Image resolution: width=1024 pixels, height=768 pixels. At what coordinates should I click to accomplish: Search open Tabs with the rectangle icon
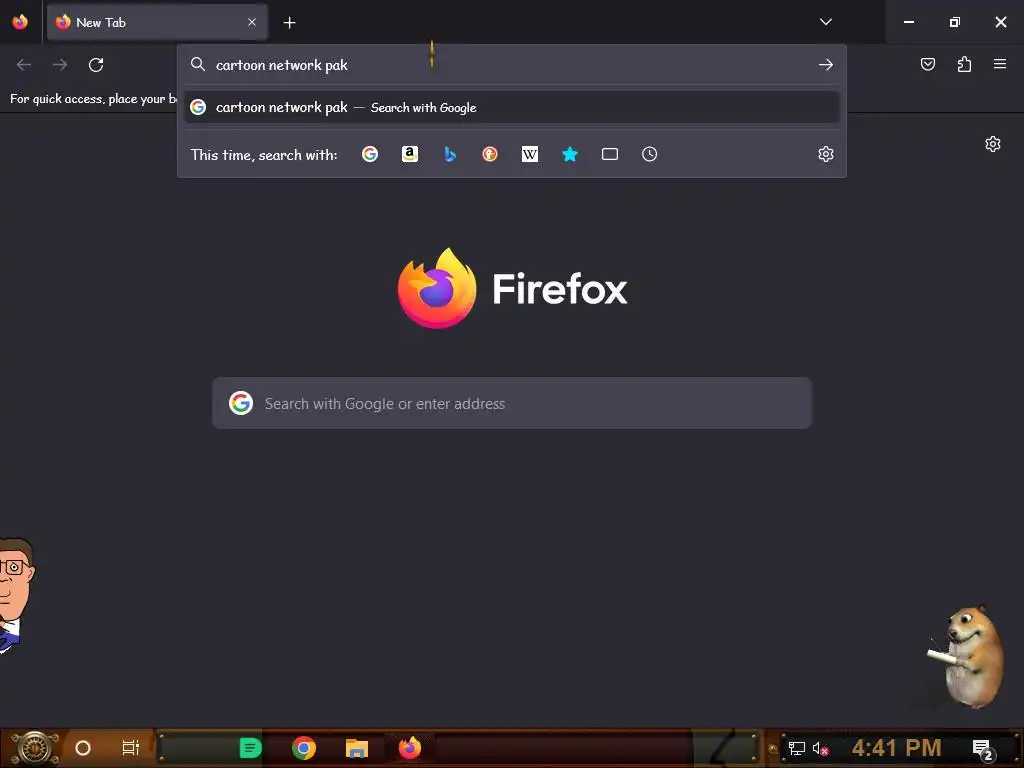609,154
